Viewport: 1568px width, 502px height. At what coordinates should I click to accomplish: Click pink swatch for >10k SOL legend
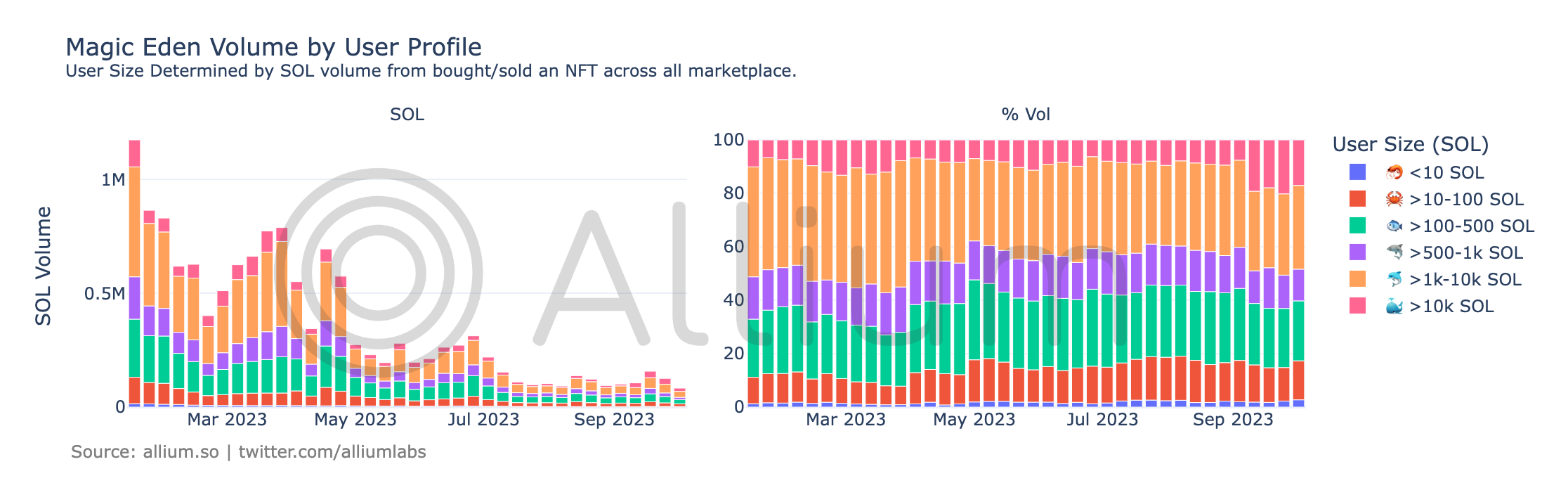pyautogui.click(x=1357, y=306)
